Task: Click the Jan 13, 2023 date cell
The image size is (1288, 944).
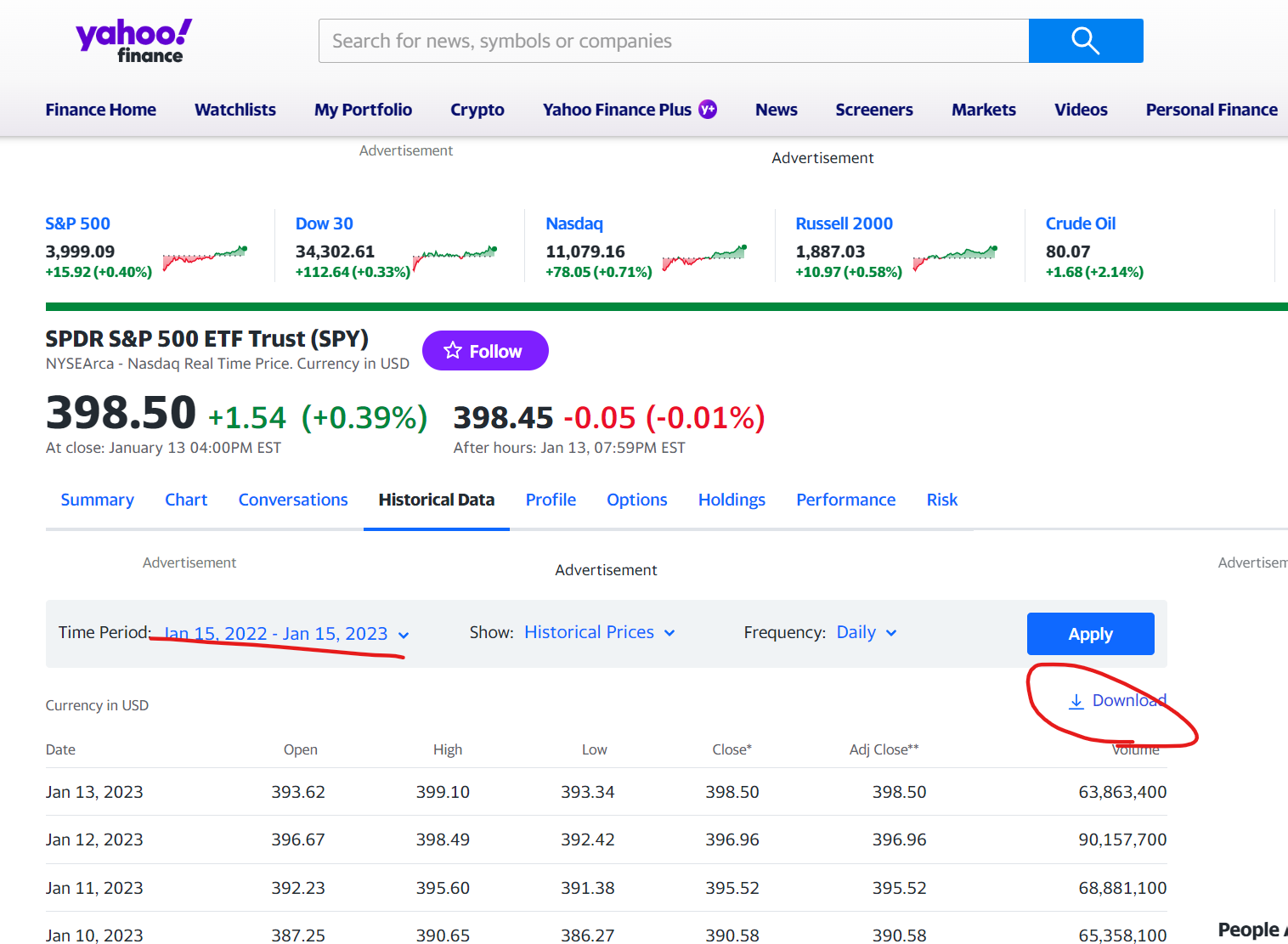Action: (x=94, y=792)
